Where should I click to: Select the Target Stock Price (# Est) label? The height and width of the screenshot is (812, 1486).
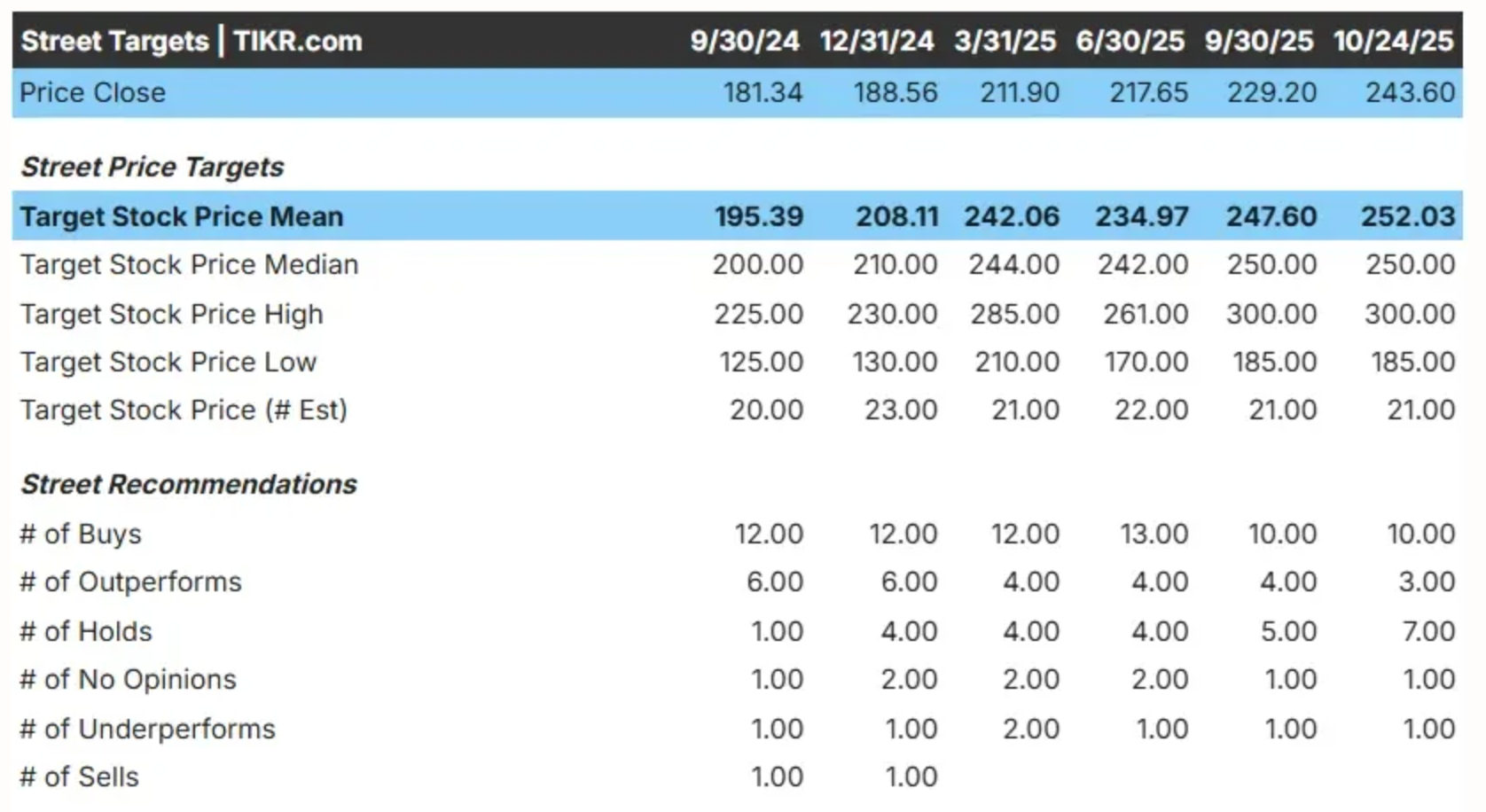click(x=184, y=410)
